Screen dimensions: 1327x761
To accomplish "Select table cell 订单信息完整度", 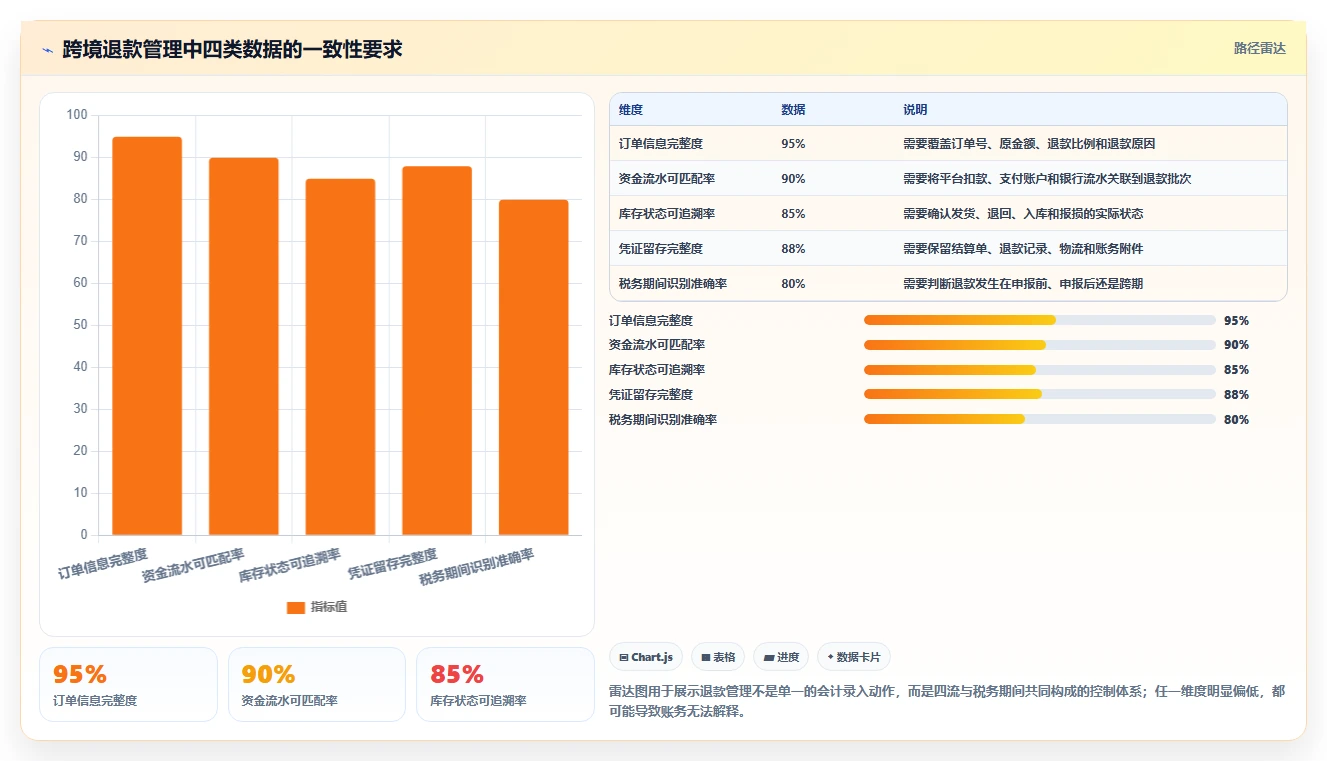I will (661, 144).
